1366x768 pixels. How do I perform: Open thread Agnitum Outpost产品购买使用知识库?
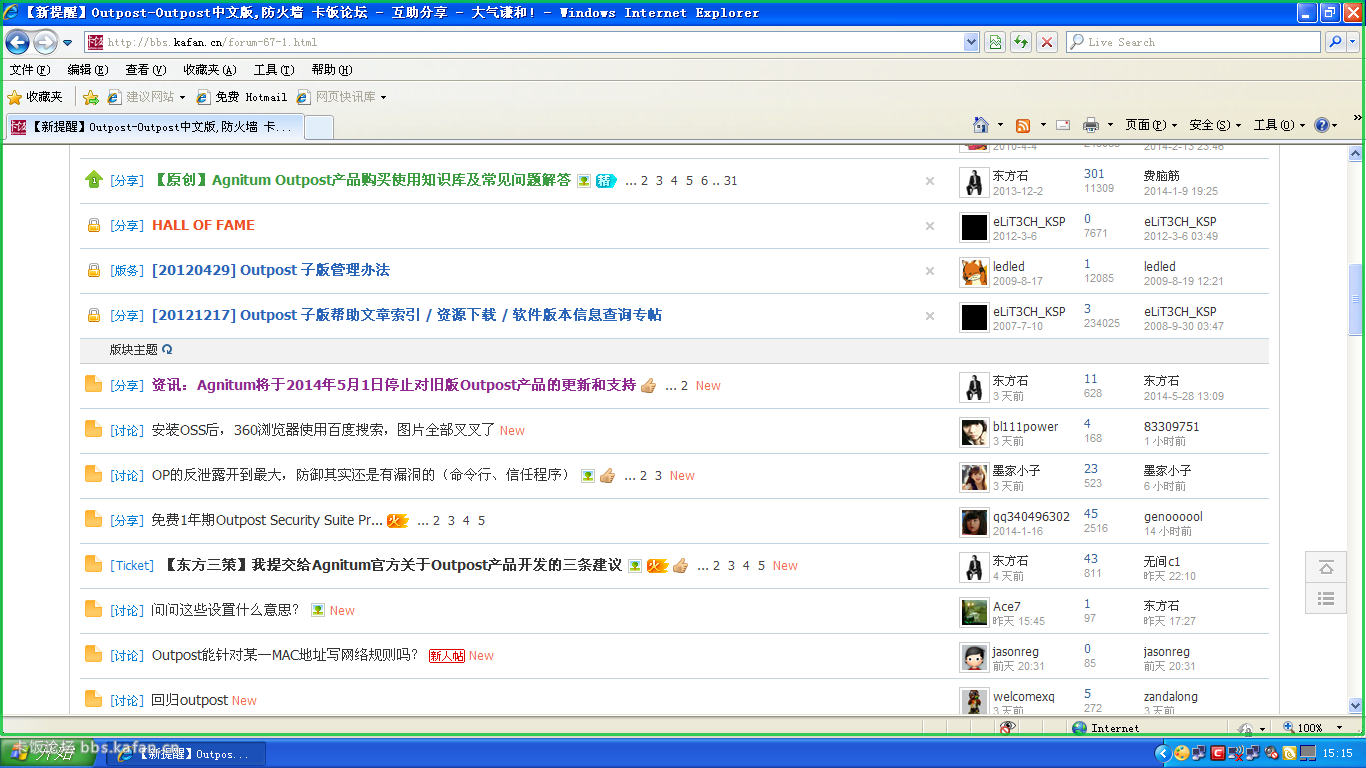[361, 180]
